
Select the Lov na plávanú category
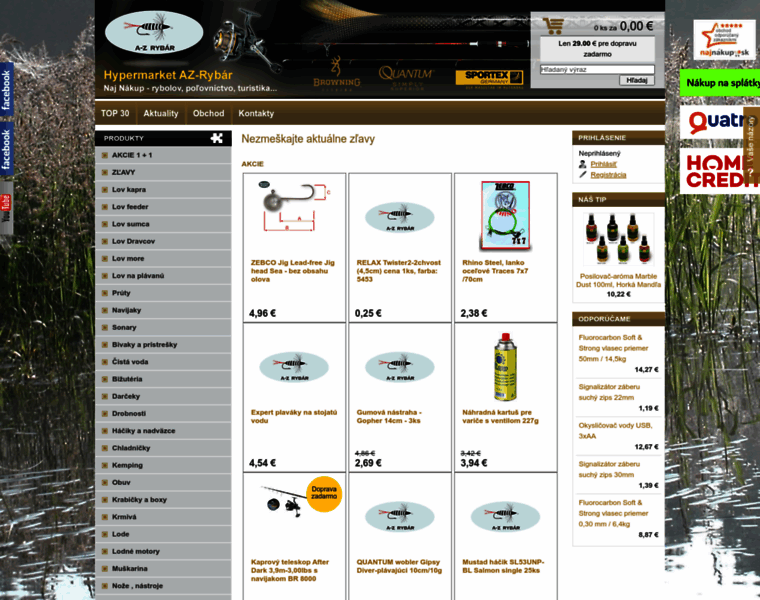[x=163, y=275]
